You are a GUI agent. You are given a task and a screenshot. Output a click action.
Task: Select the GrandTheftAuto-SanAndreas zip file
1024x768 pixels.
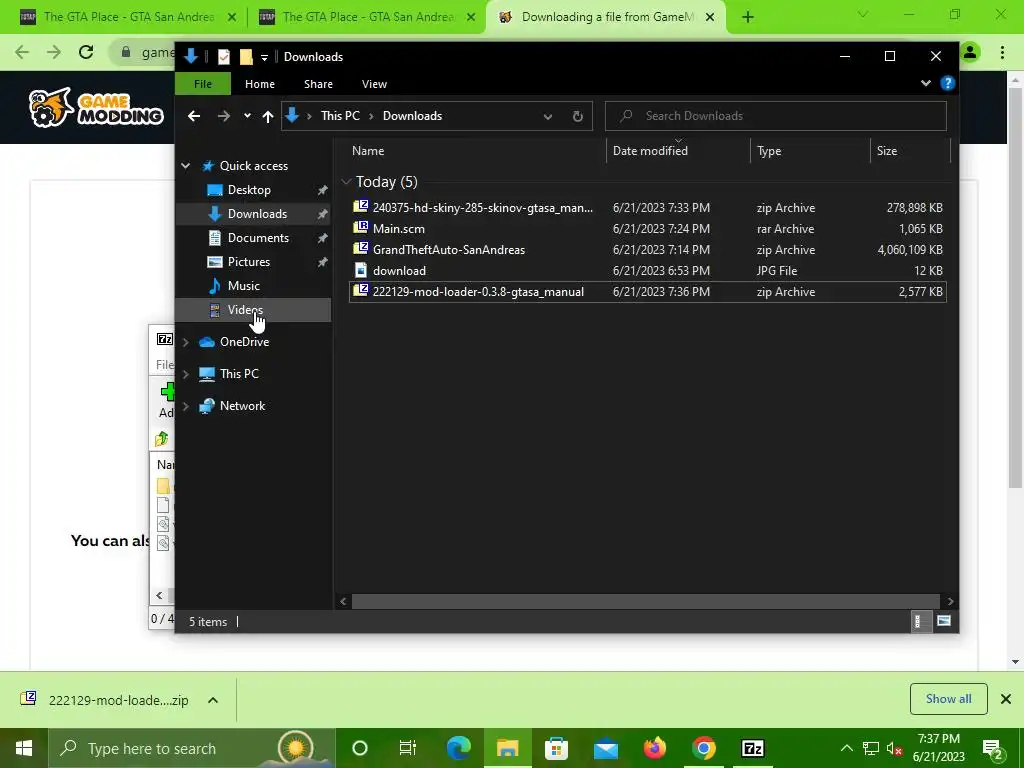coord(647,249)
